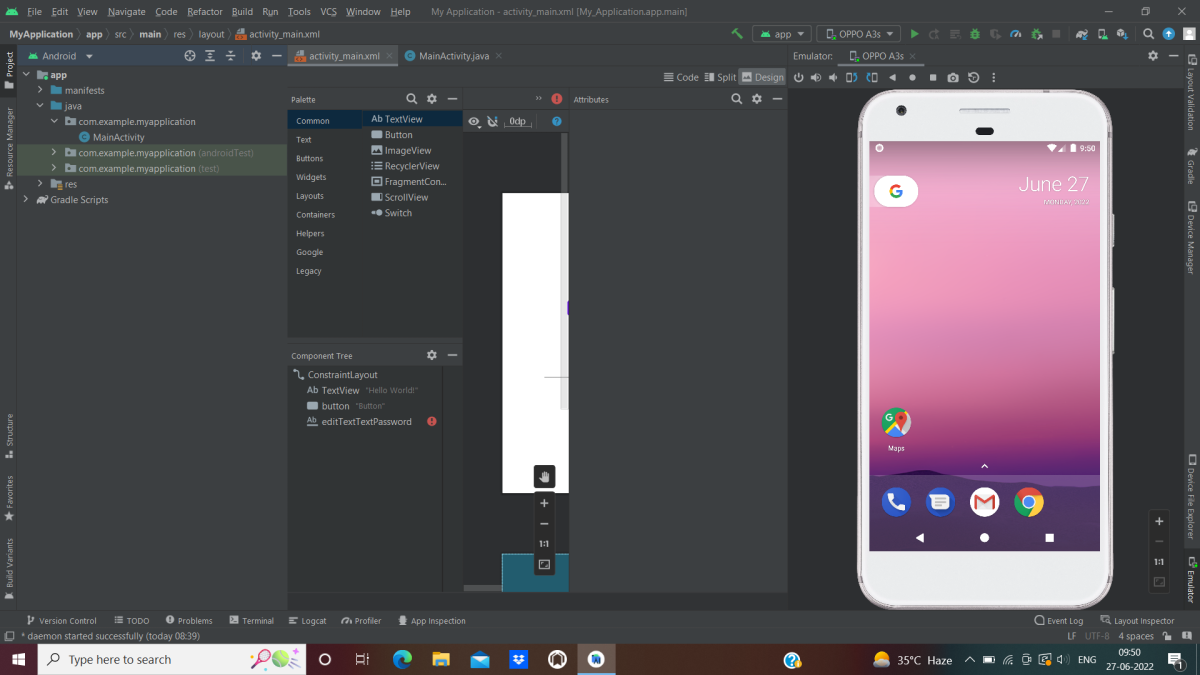Screen dimensions: 1200x675
Task: Select editTextTextPassword in Component Tree
Action: [x=366, y=422]
